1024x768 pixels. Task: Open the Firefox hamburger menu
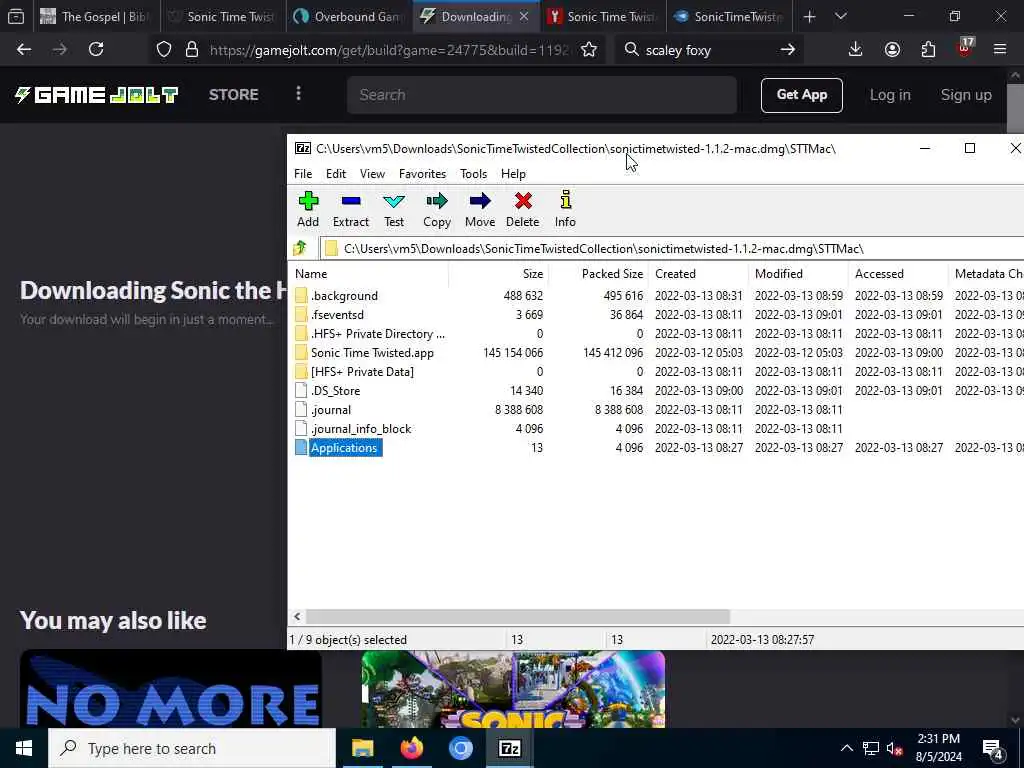tap(1000, 49)
